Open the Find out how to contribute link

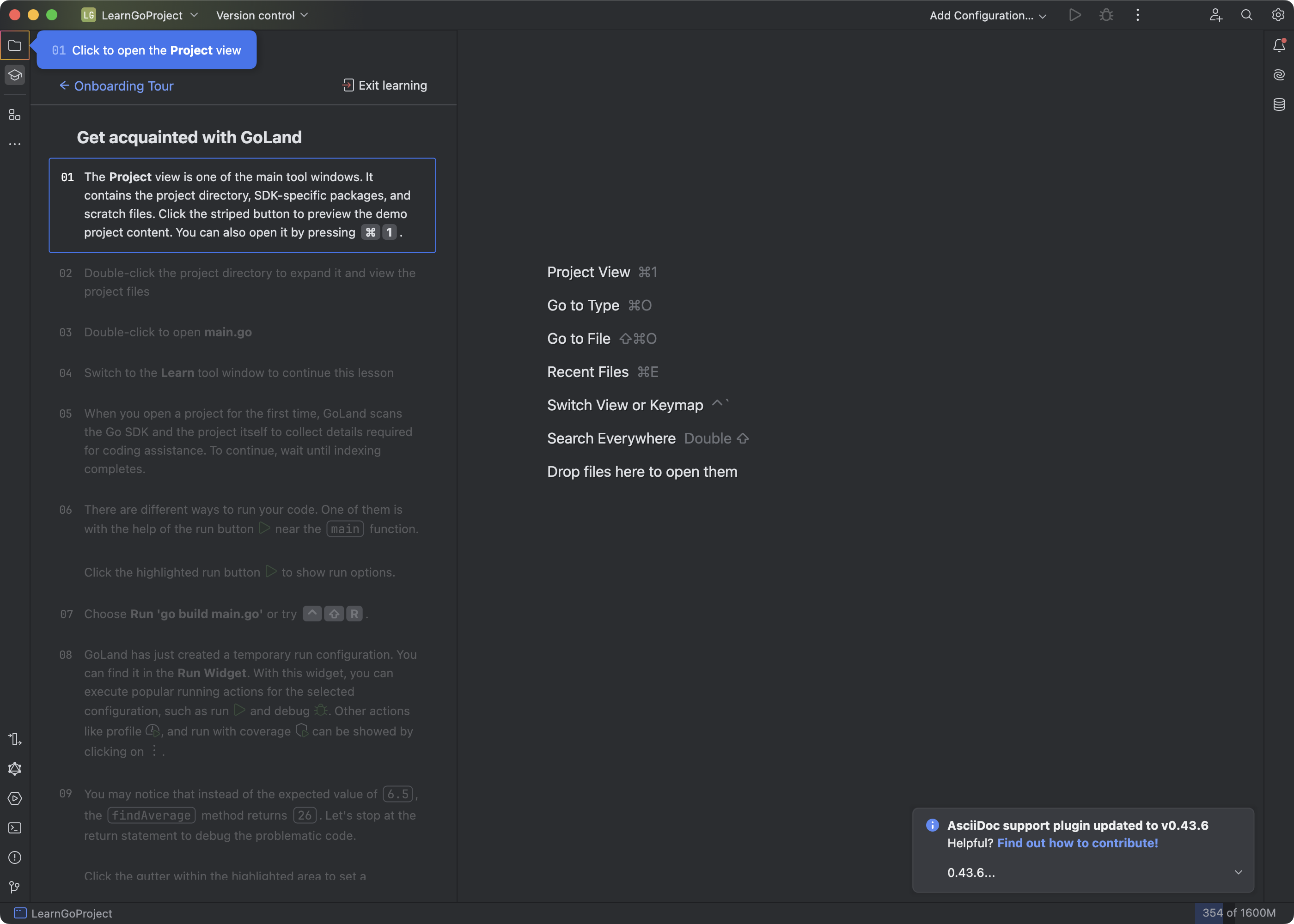pos(1077,843)
